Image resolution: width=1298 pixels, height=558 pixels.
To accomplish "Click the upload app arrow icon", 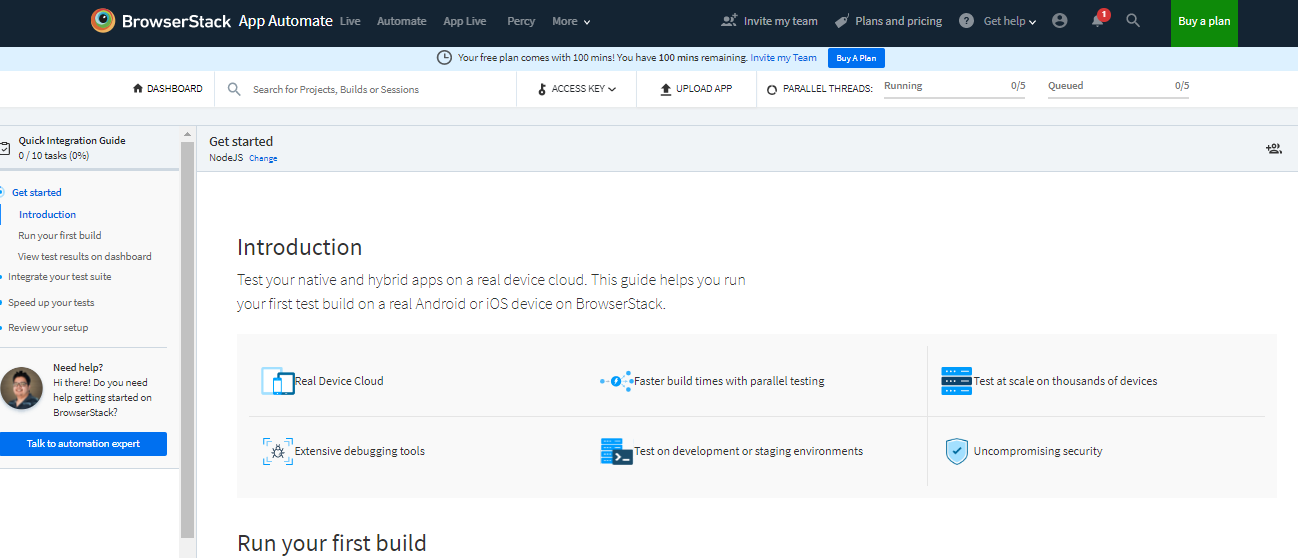I will [666, 89].
